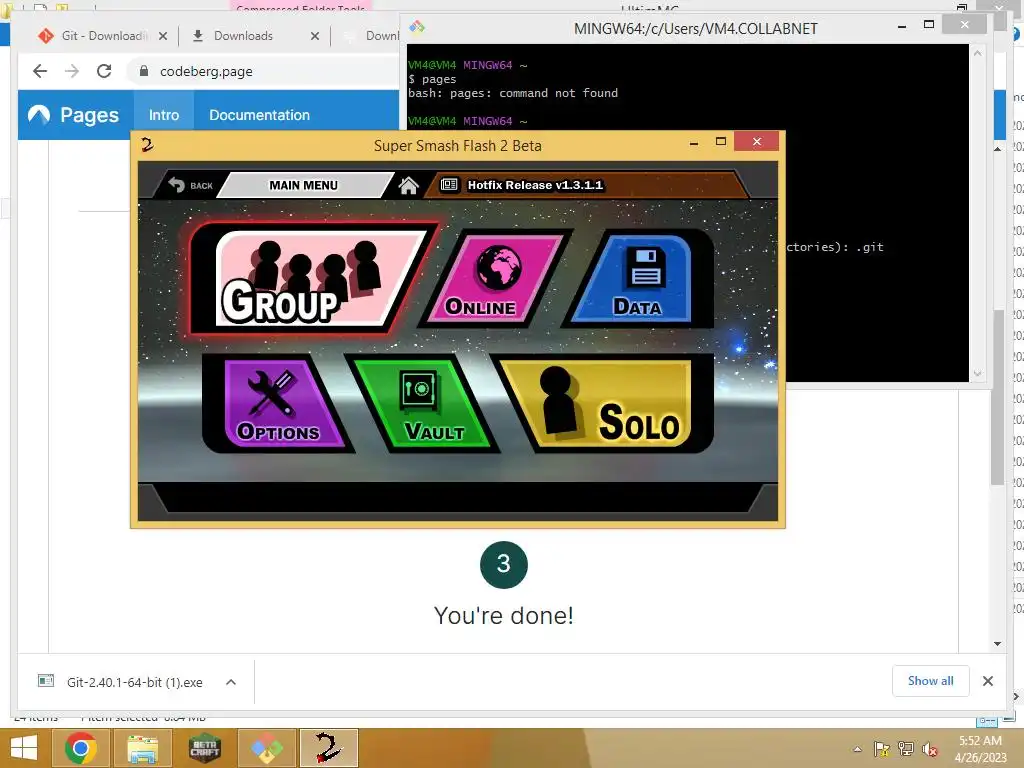Click Show all downloads button
This screenshot has height=768, width=1024.
coord(931,680)
